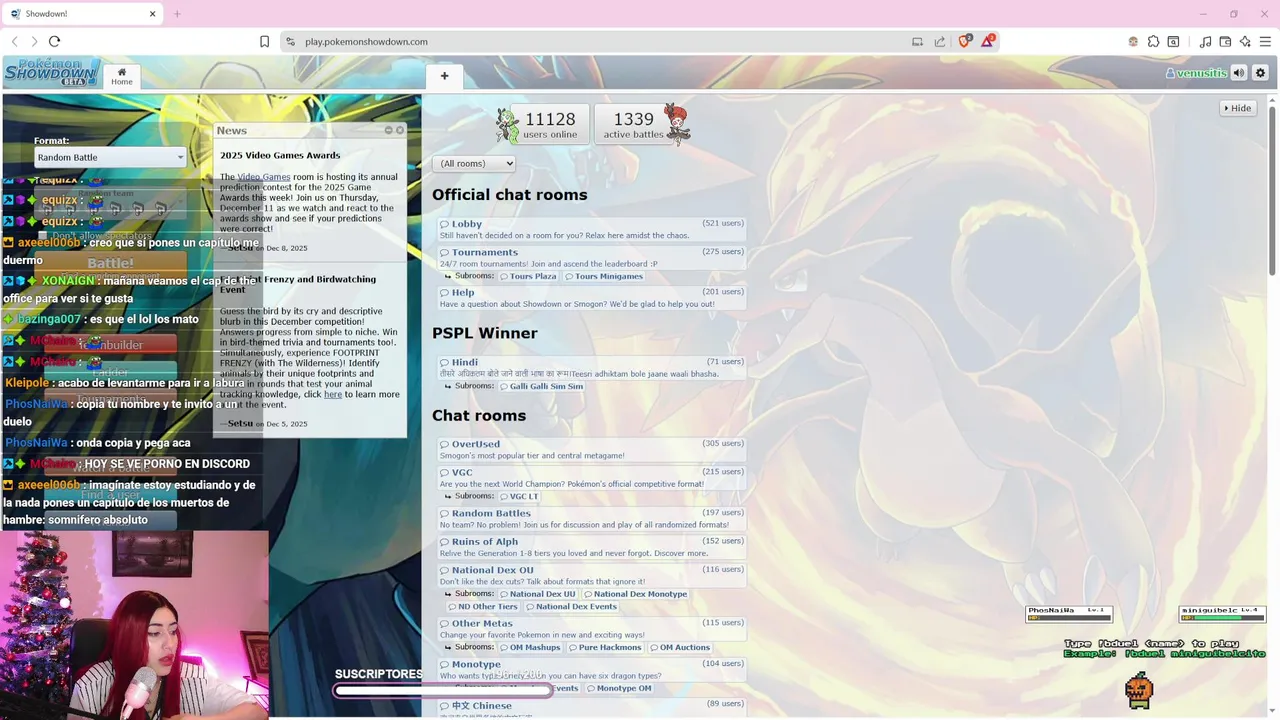Click the avatar extension icon in toolbar

pyautogui.click(x=1133, y=41)
